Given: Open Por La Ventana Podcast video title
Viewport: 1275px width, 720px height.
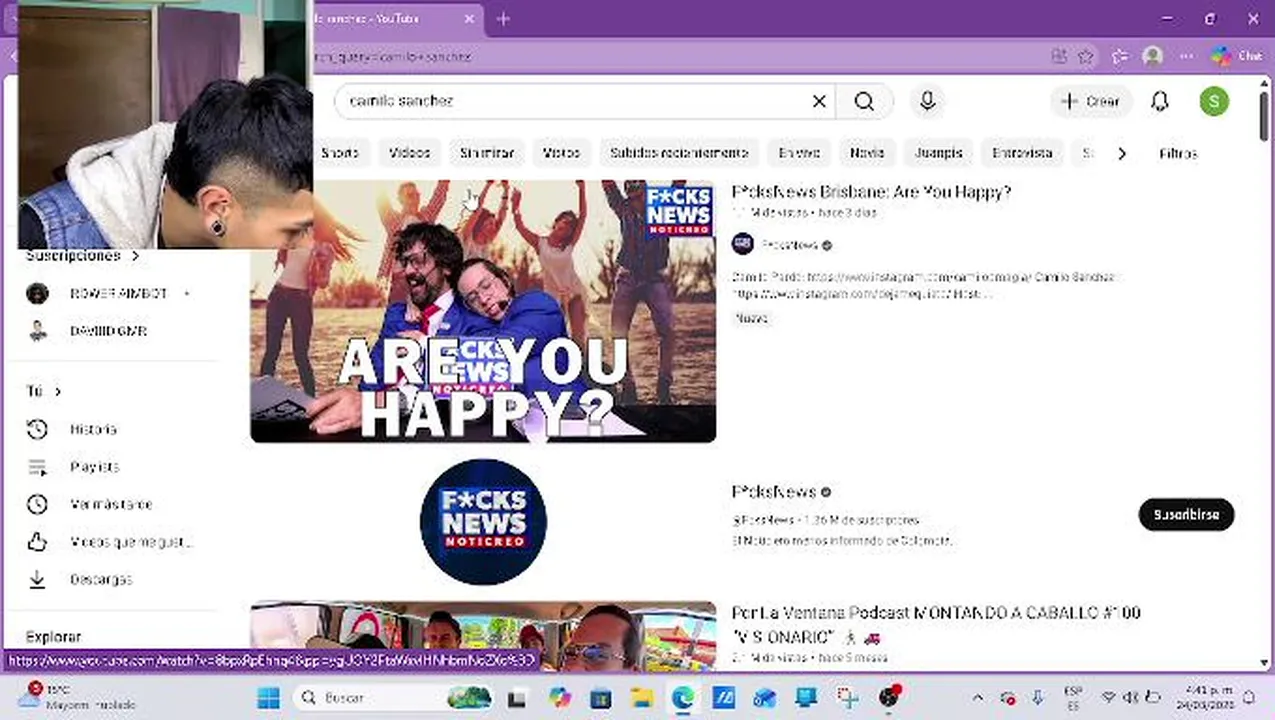Looking at the screenshot, I should pyautogui.click(x=936, y=623).
